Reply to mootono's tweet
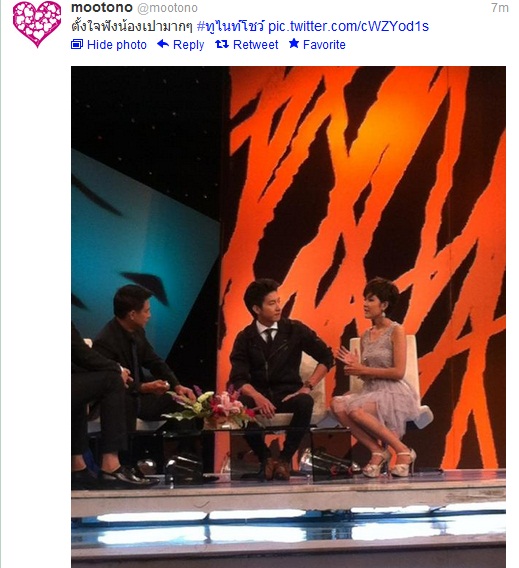Image resolution: width=519 pixels, height=568 pixels. pos(188,45)
